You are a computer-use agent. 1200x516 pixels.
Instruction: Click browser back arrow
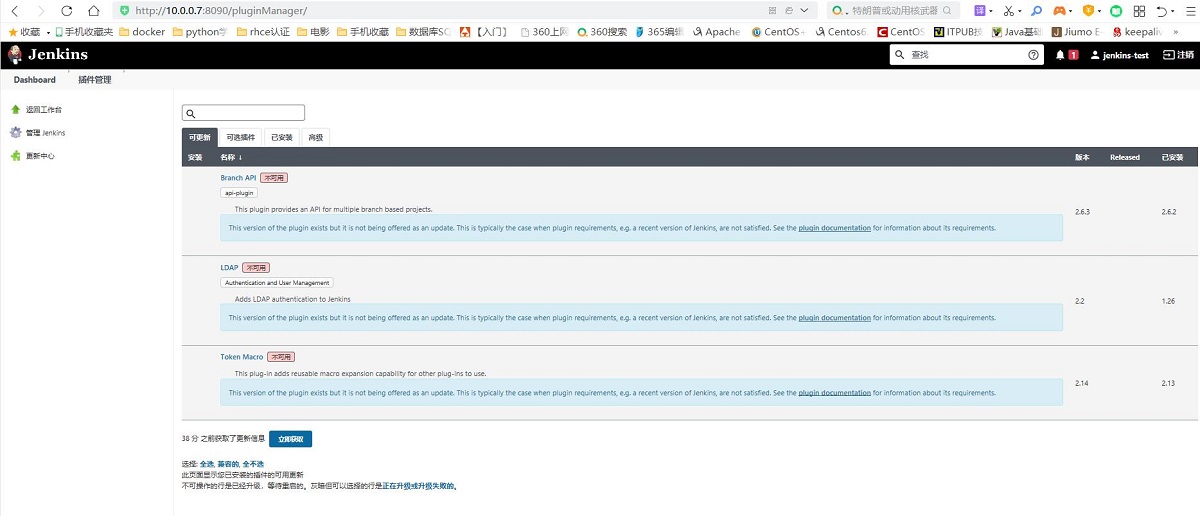[14, 10]
